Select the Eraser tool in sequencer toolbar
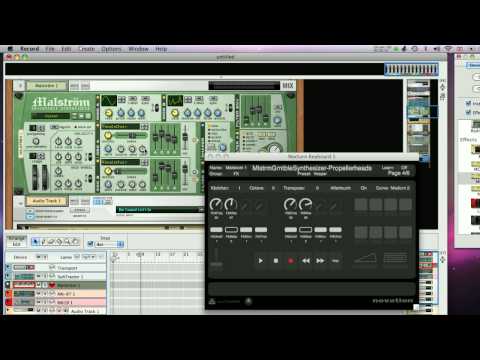This screenshot has height=360, width=480. coord(51,242)
